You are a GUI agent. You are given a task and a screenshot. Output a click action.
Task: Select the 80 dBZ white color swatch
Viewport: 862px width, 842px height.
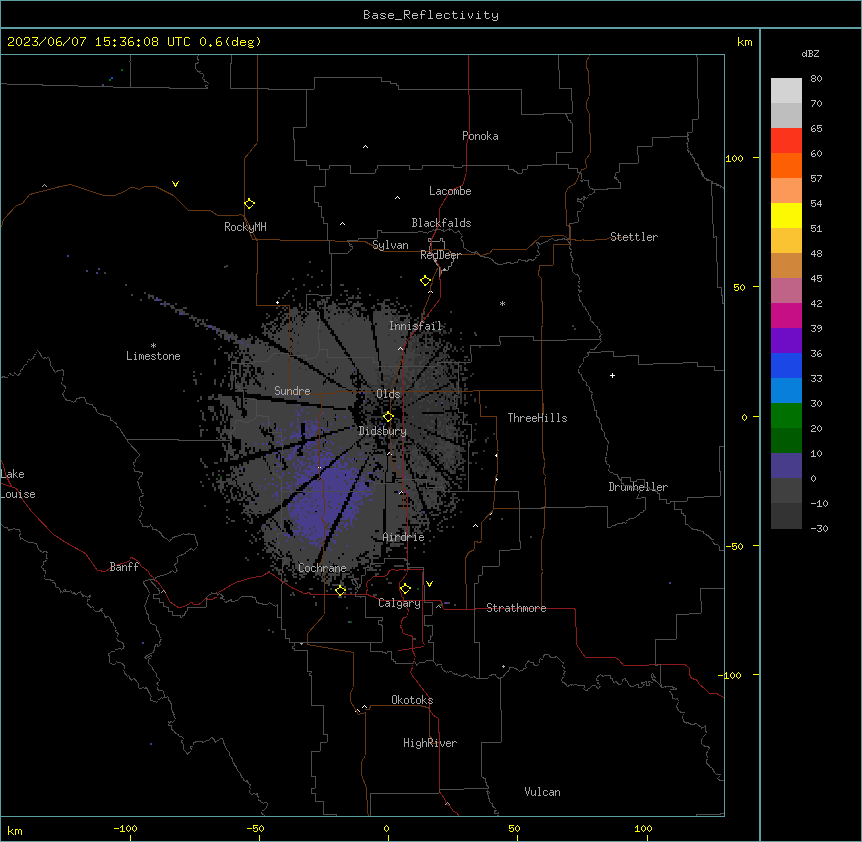coord(786,91)
